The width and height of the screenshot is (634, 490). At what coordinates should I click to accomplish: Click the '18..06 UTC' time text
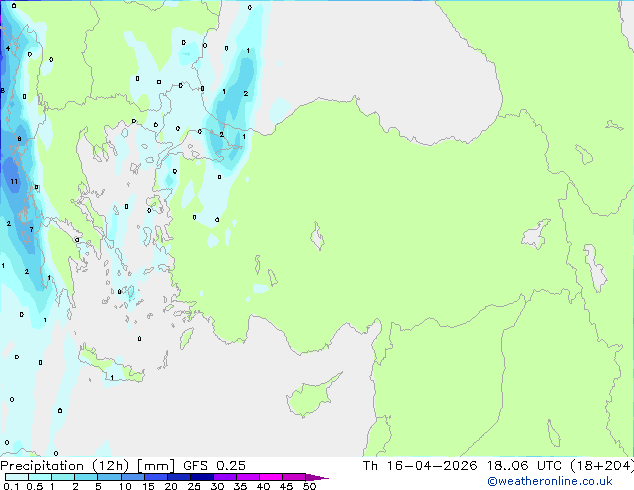pos(524,466)
